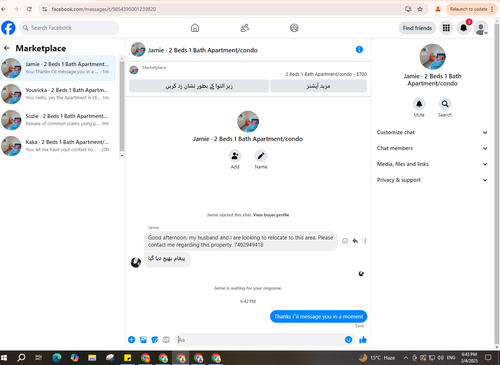Open the Facebook menu grid icon

446,28
